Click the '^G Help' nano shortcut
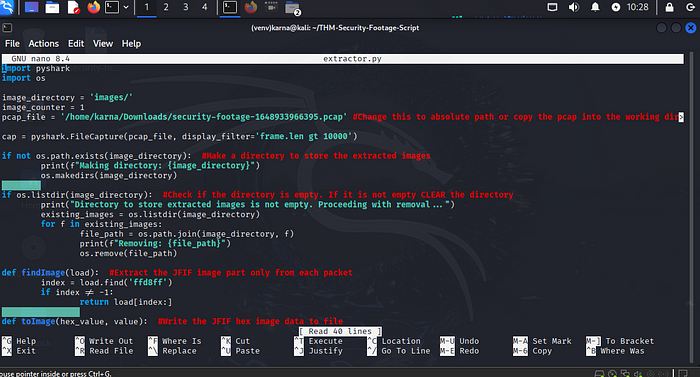Screen dimensions: 700x377 (19, 341)
